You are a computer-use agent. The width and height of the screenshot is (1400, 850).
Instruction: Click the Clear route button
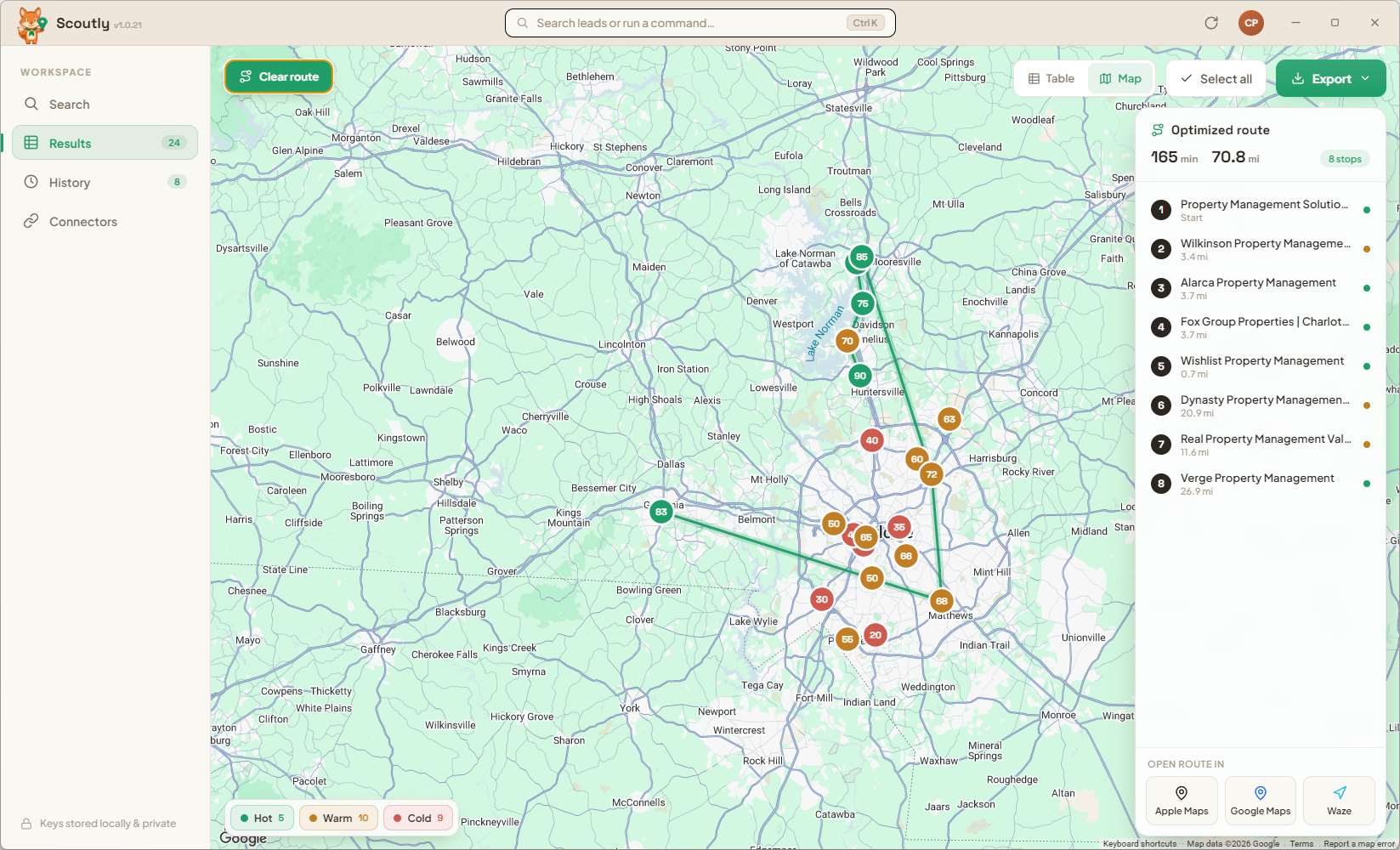[x=279, y=76]
